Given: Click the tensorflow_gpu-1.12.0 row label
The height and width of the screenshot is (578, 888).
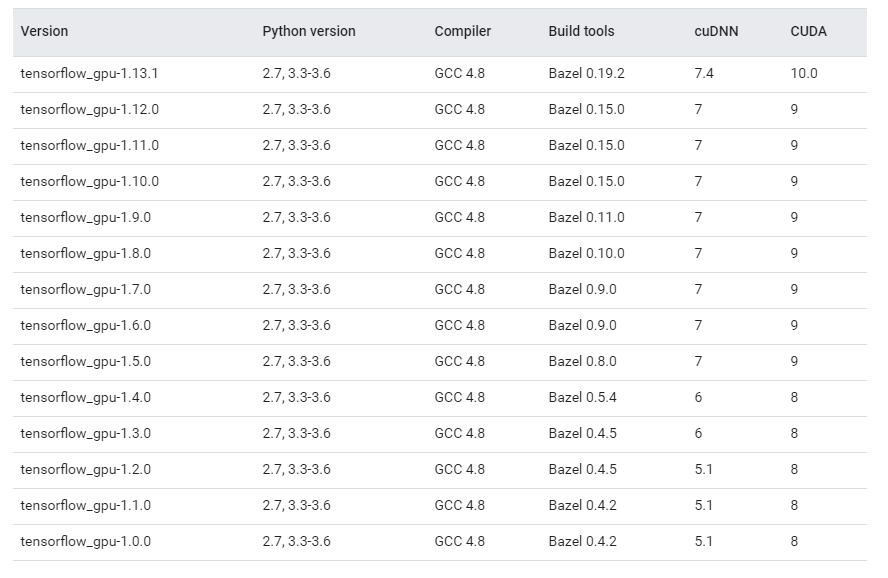Looking at the screenshot, I should pyautogui.click(x=89, y=110).
